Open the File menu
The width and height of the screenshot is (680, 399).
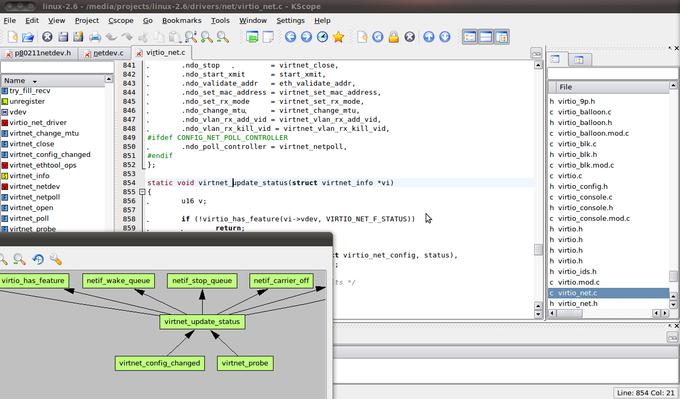pos(10,20)
